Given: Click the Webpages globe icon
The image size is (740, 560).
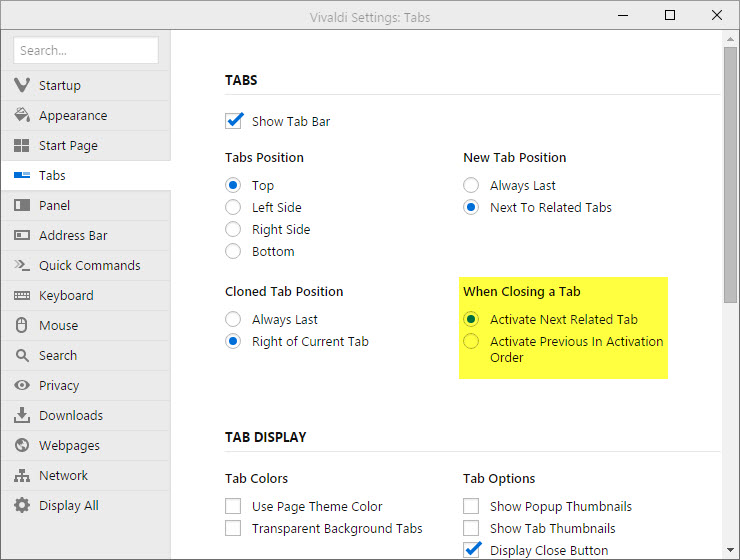Looking at the screenshot, I should 22,445.
